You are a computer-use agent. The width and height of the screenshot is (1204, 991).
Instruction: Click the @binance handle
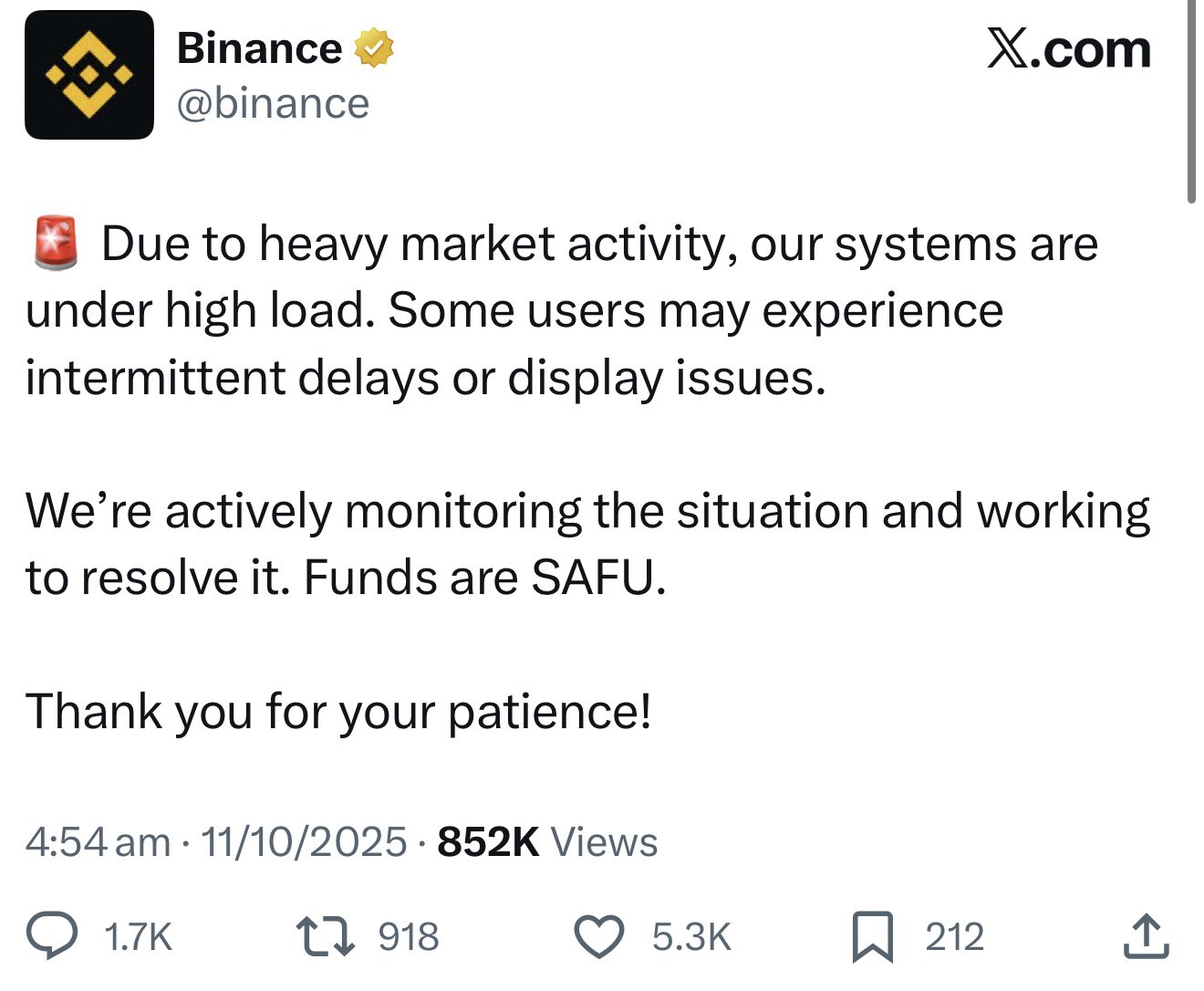(273, 103)
